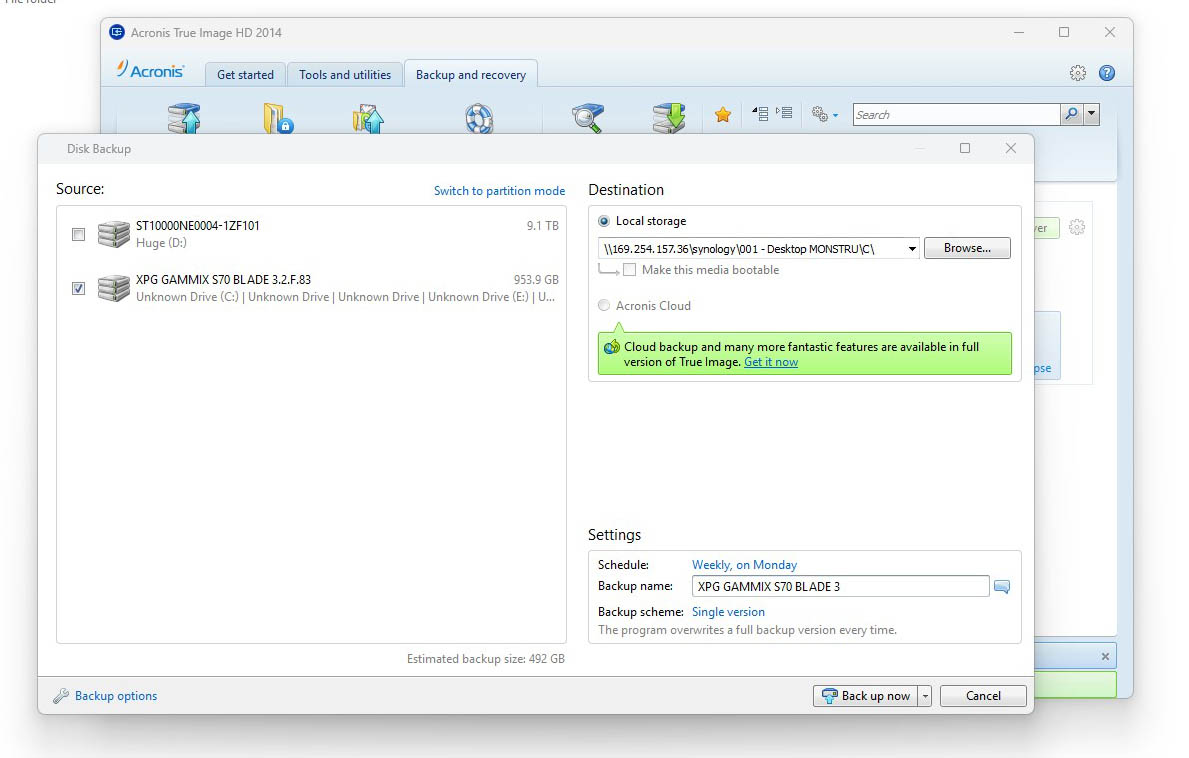The image size is (1189, 758).
Task: Click the Browse... button
Action: 967,248
